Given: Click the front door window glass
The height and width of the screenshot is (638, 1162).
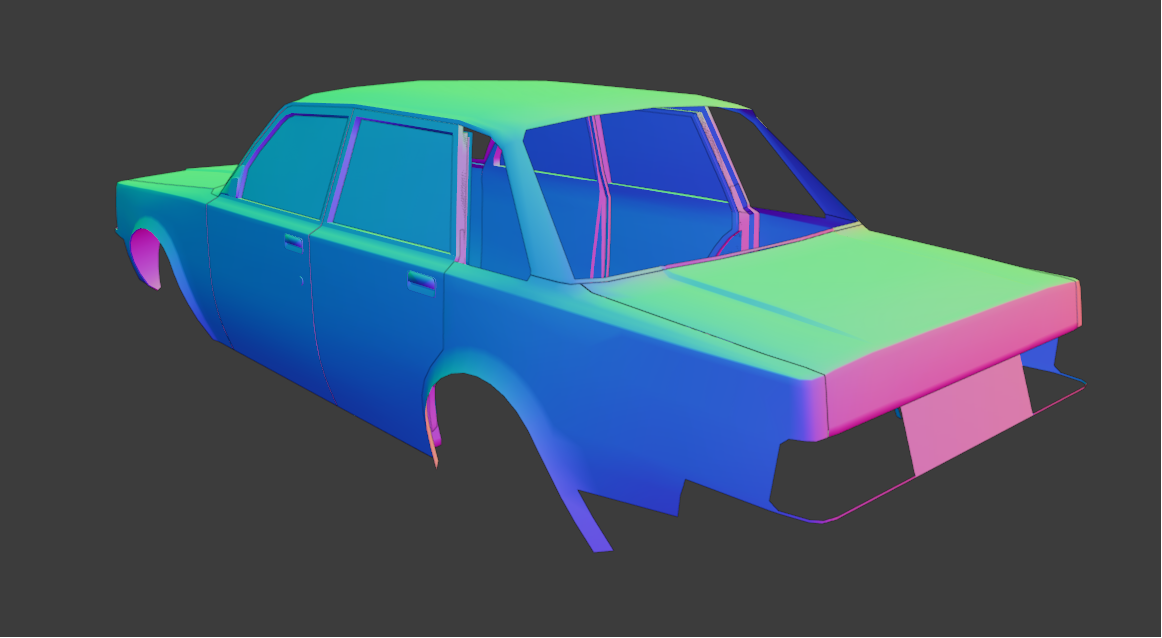Looking at the screenshot, I should point(293,165).
